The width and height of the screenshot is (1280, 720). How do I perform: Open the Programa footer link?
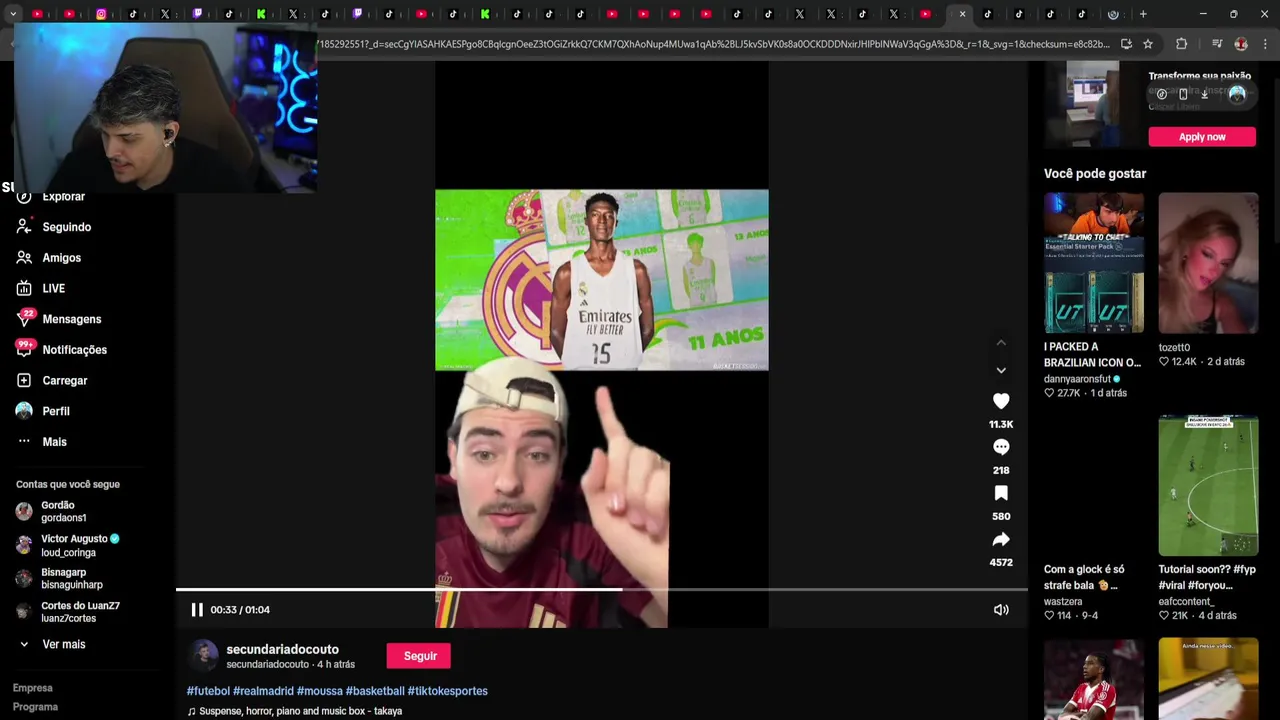[x=35, y=707]
